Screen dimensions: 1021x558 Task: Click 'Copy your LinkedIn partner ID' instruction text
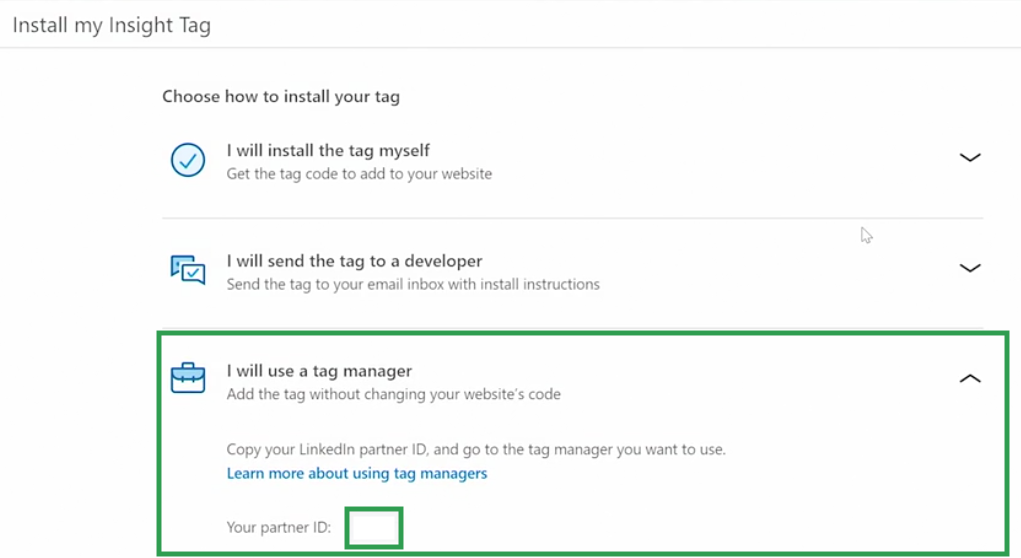point(476,449)
